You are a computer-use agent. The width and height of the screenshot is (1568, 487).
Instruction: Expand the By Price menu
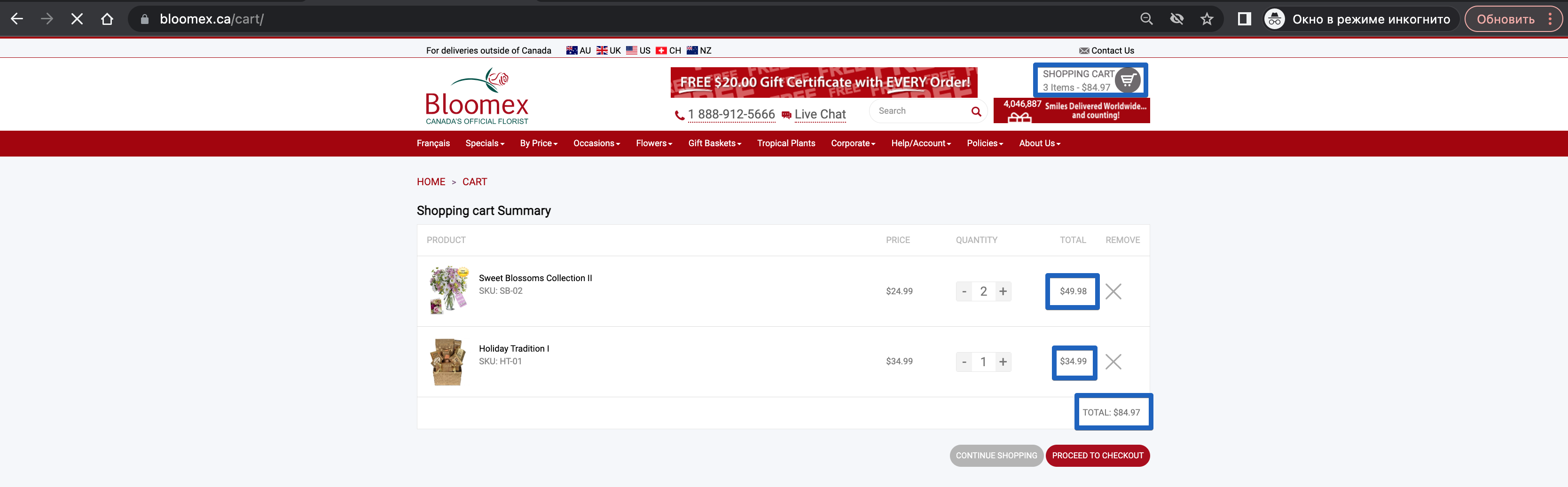pyautogui.click(x=539, y=143)
